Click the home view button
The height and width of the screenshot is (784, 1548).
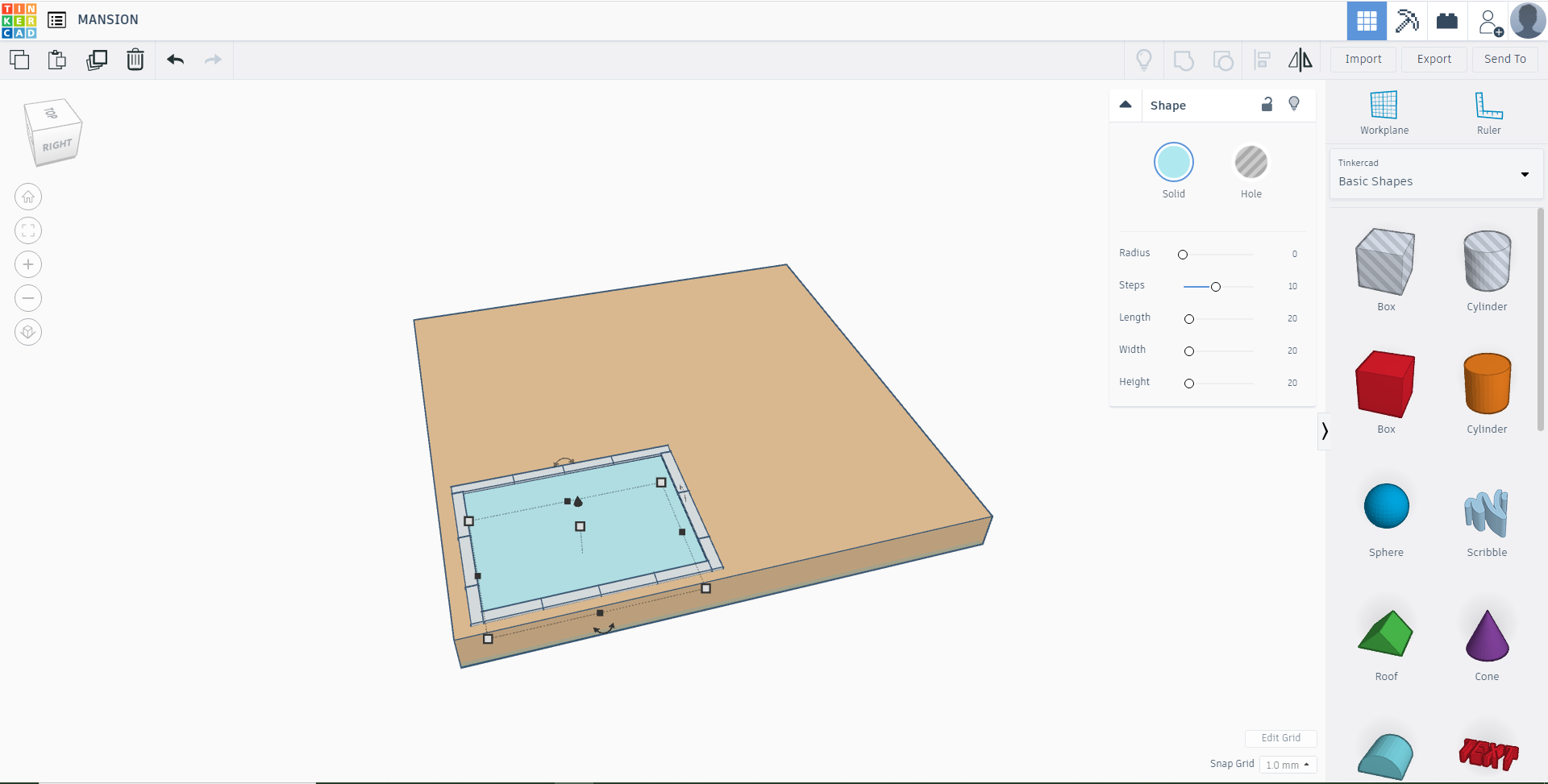(28, 196)
